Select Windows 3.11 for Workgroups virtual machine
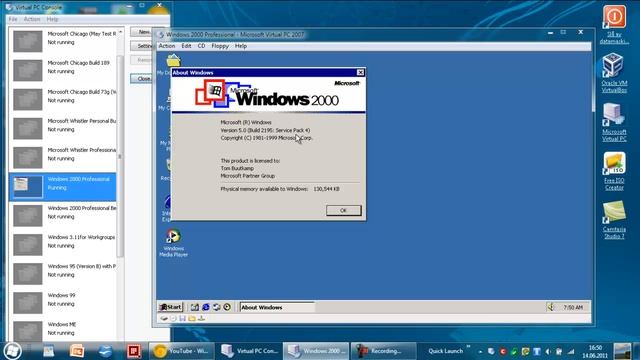 coord(63,244)
